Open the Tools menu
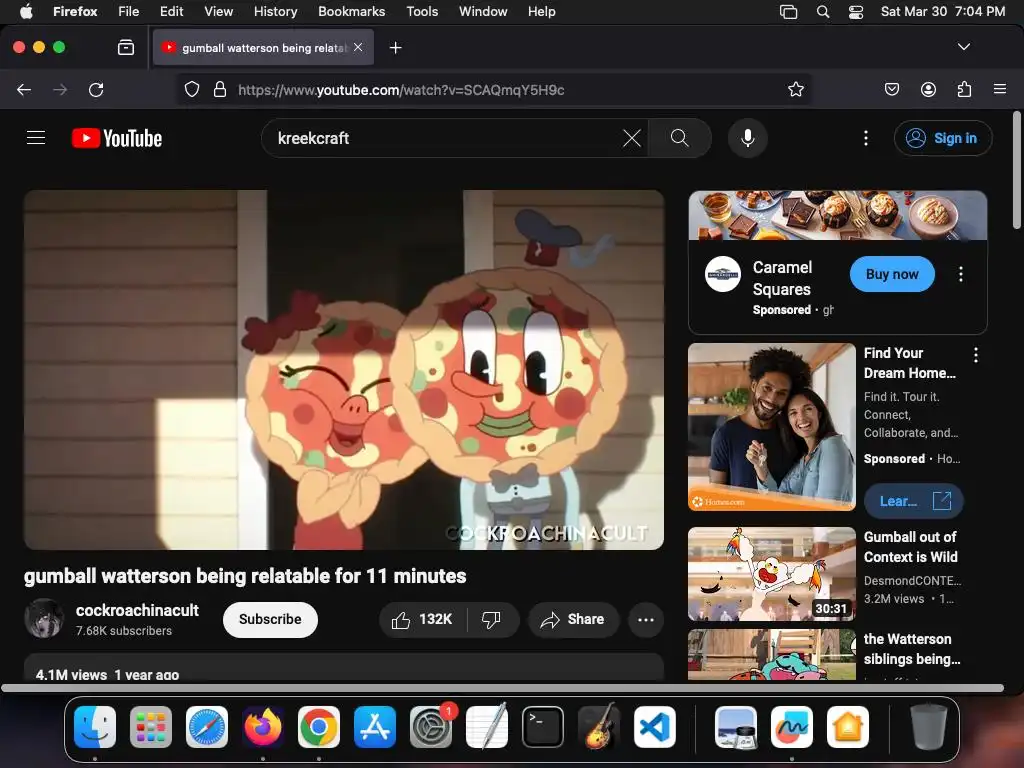This screenshot has width=1024, height=768. point(422,12)
